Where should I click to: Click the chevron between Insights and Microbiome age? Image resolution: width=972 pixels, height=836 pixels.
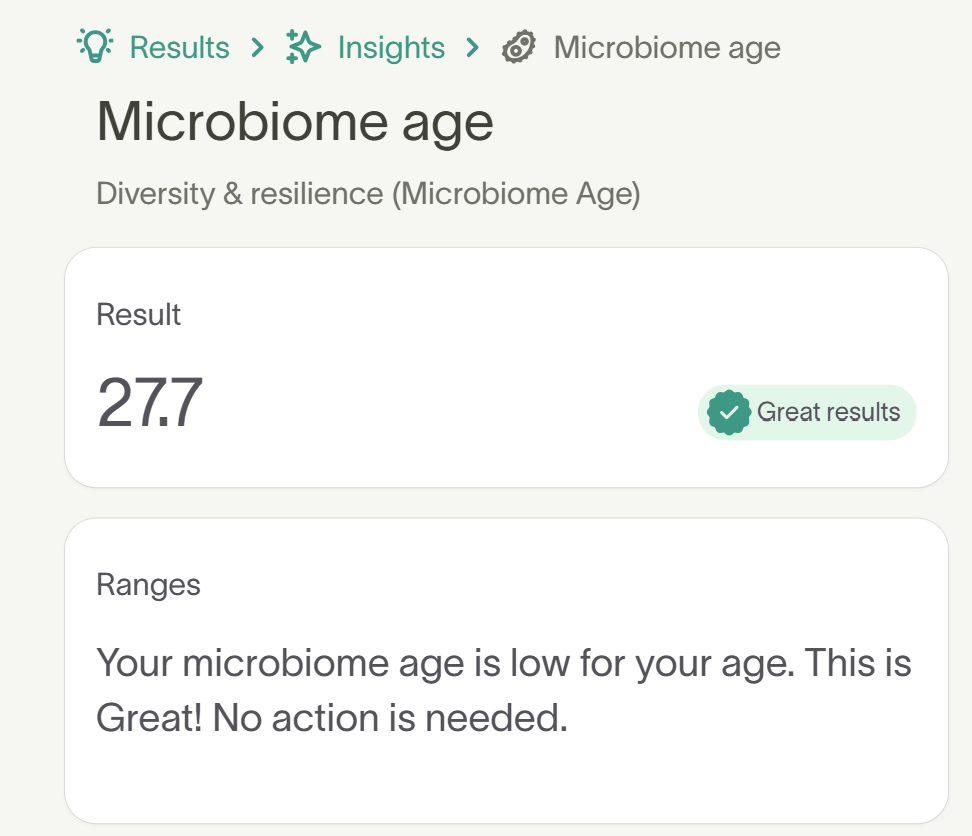coord(470,47)
